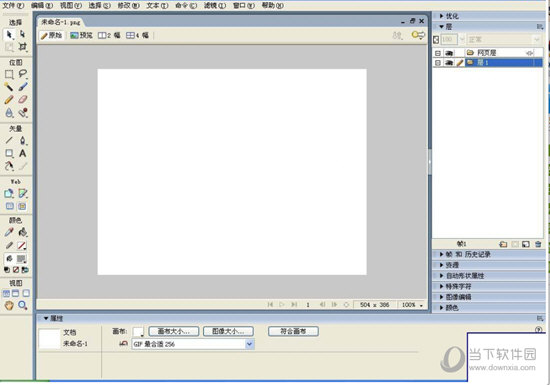Expand the 特殊字符 panel
This screenshot has width=550, height=385.
pos(442,286)
